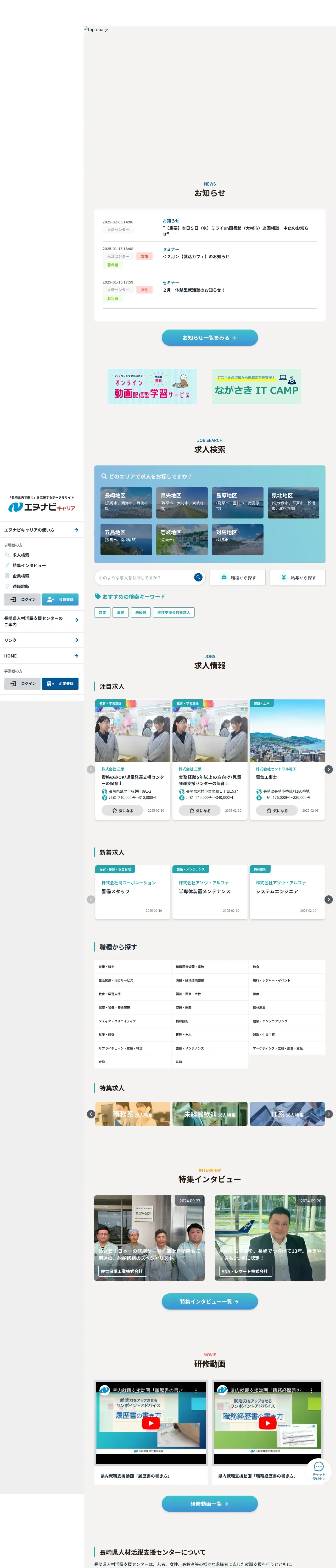Click お知らせ一覧をみる button

tap(210, 338)
